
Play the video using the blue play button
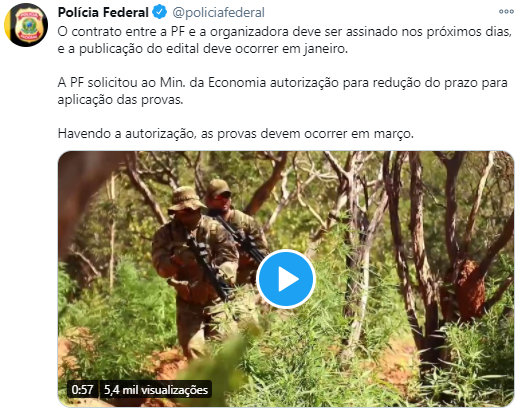[x=286, y=279]
